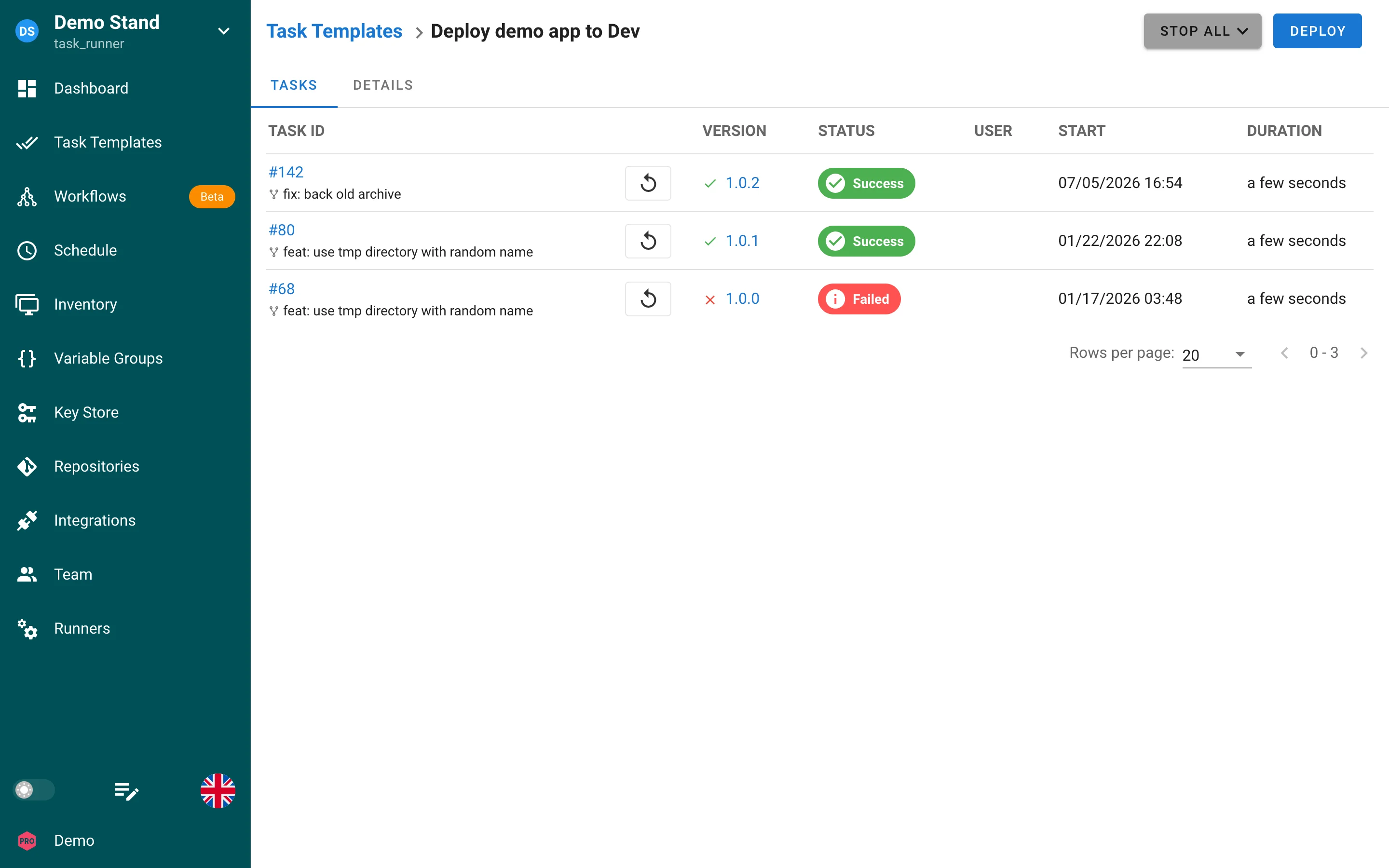Click the blue DEPLOY button

(x=1317, y=31)
